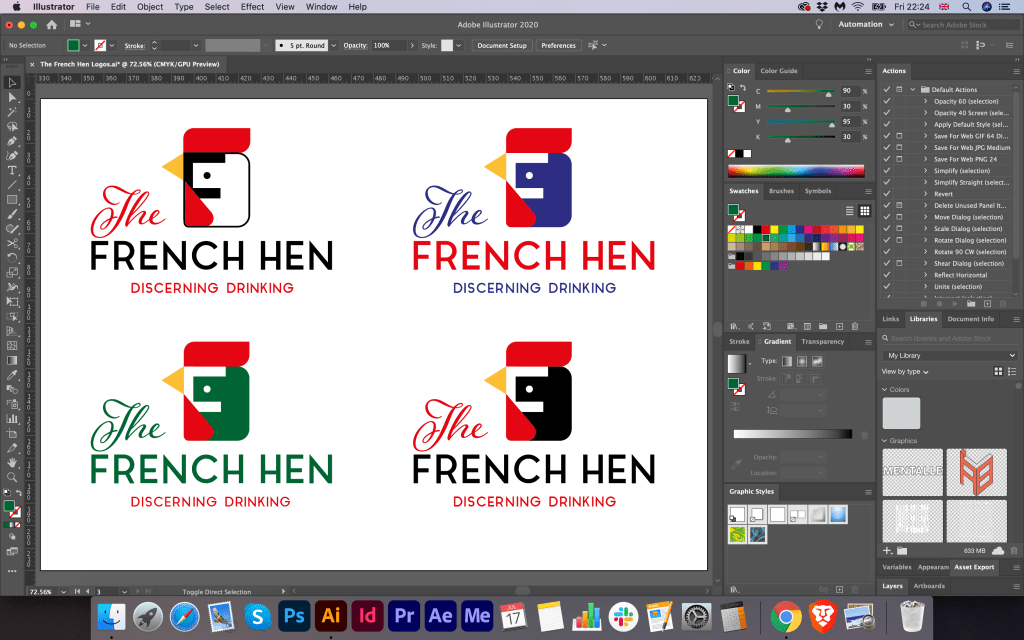Collapse the Default Actions folder

tap(912, 90)
